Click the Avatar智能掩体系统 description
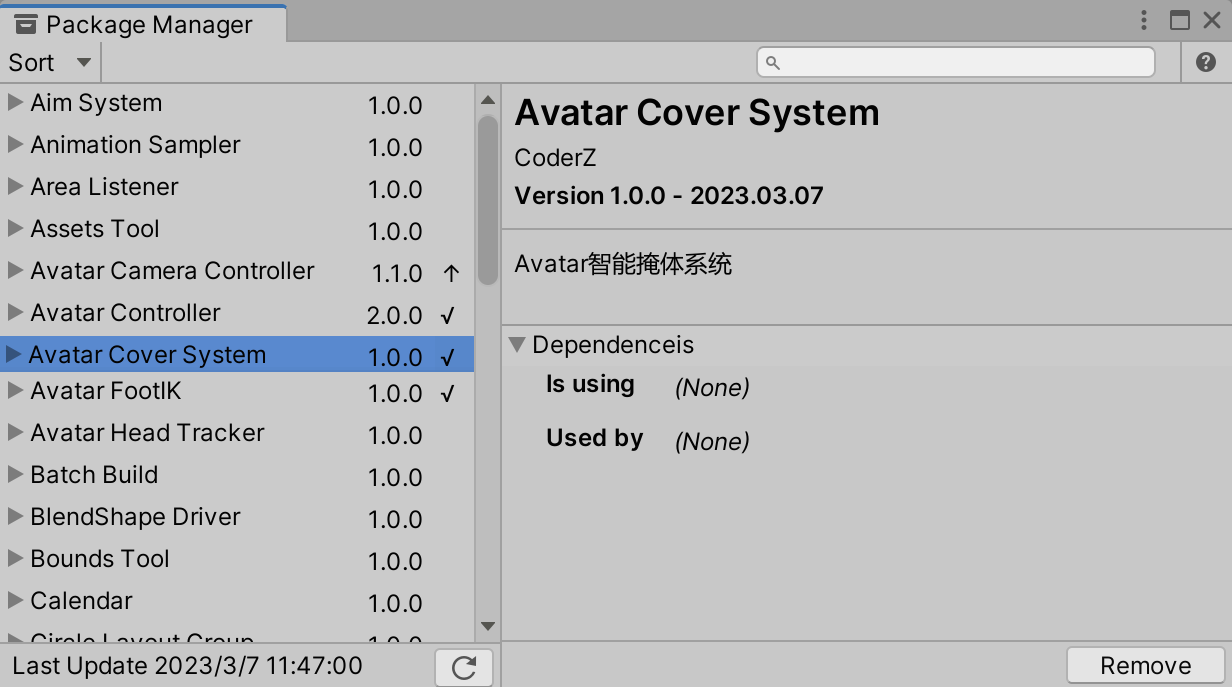1232x687 pixels. (623, 264)
